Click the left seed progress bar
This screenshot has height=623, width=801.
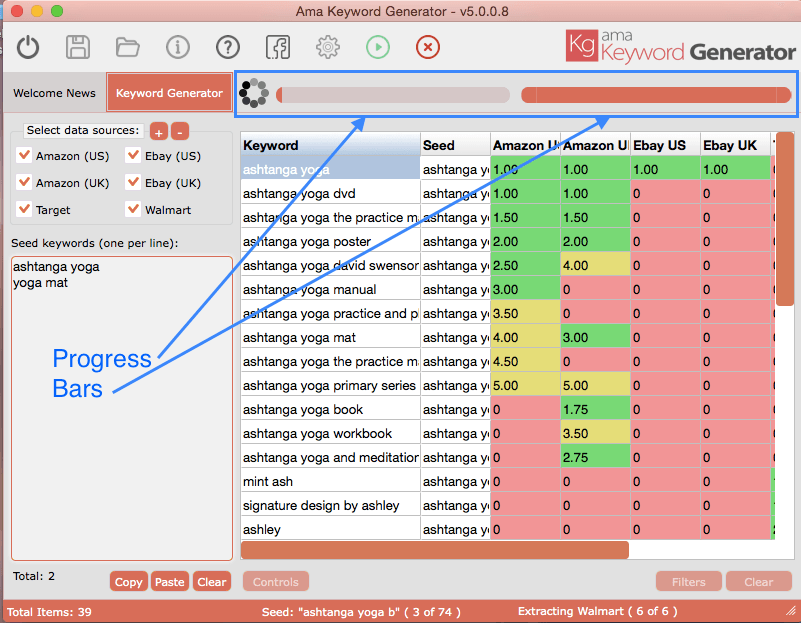coord(393,95)
